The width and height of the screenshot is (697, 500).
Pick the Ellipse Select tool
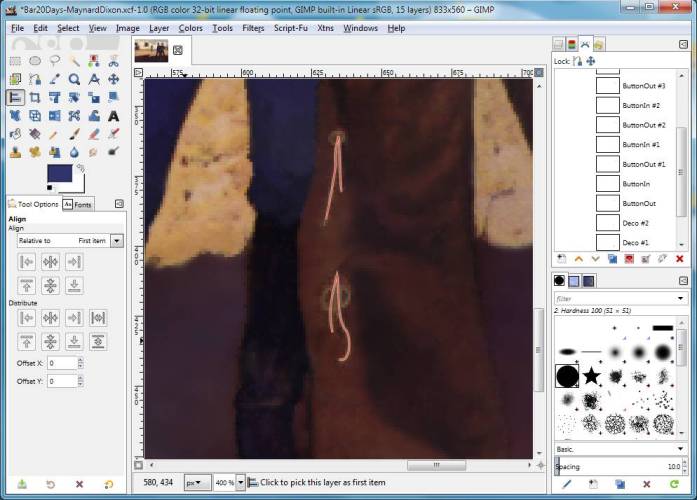[35, 61]
